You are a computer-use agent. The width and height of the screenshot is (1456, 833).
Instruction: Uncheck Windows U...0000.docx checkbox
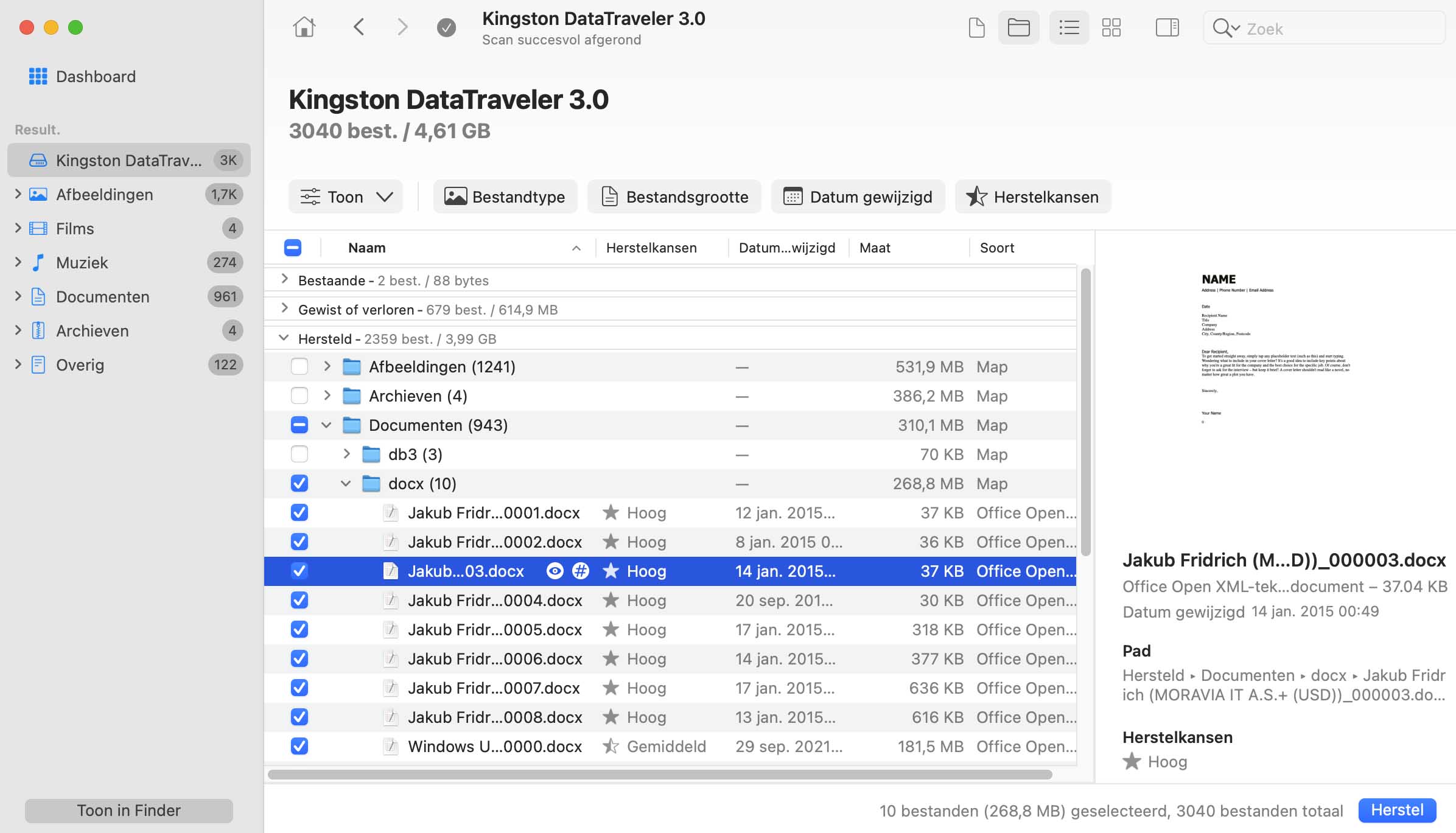point(299,747)
